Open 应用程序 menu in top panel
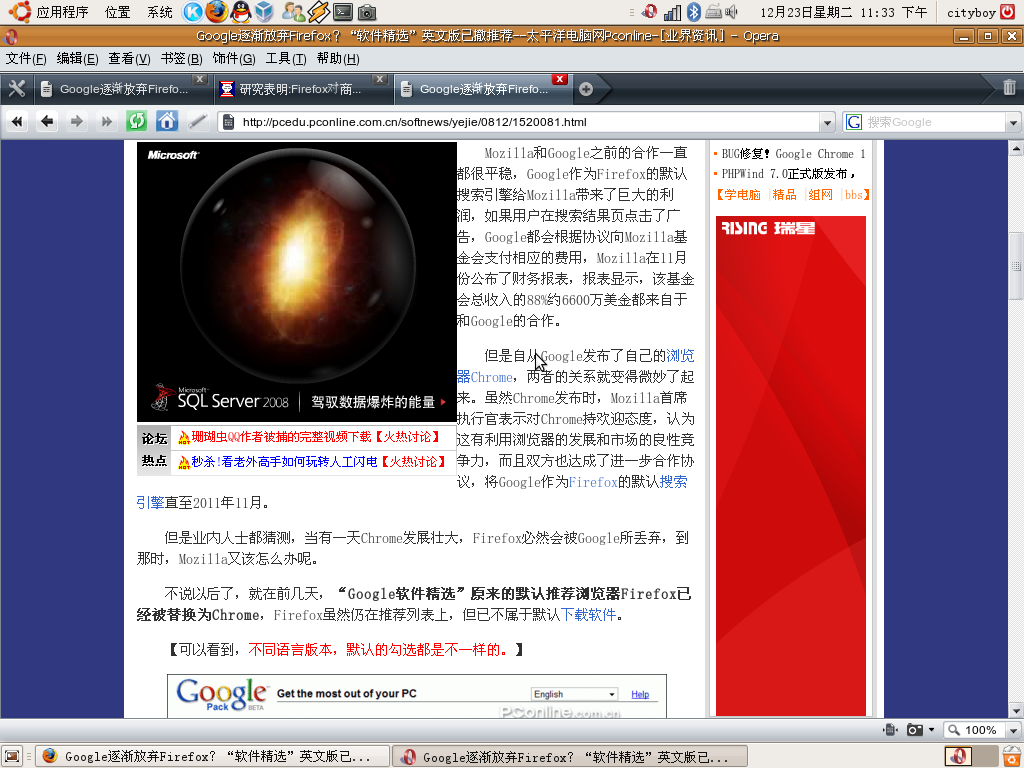The width and height of the screenshot is (1024, 768). [62, 12]
